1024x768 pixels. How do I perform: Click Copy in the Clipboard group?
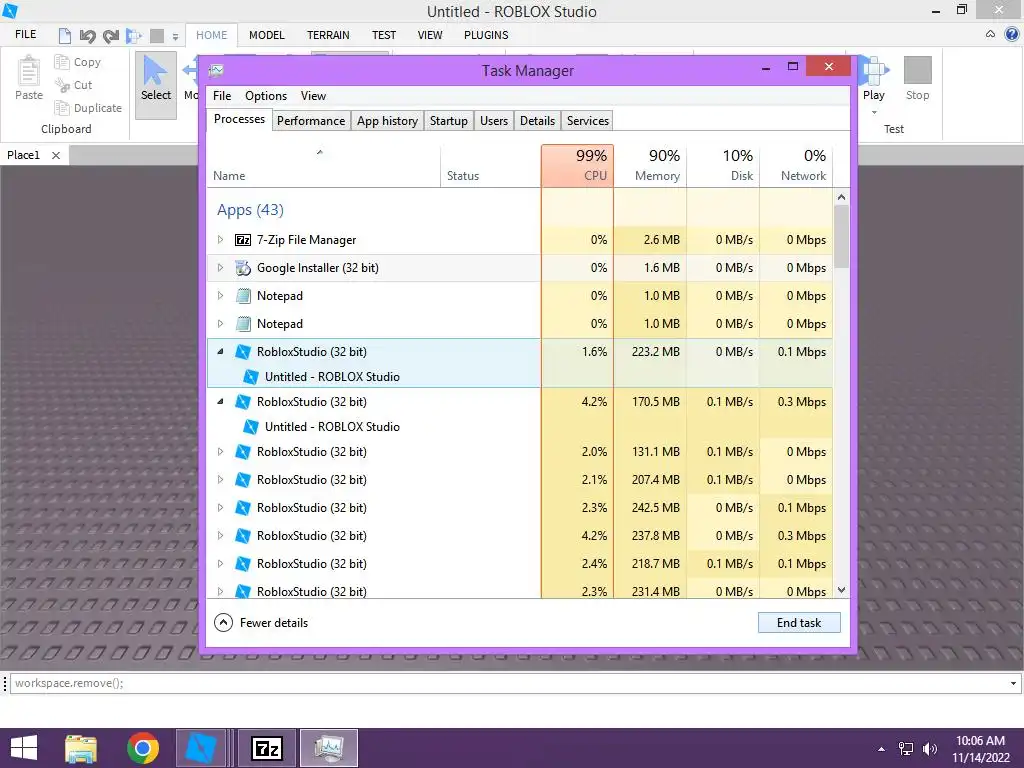pos(78,62)
